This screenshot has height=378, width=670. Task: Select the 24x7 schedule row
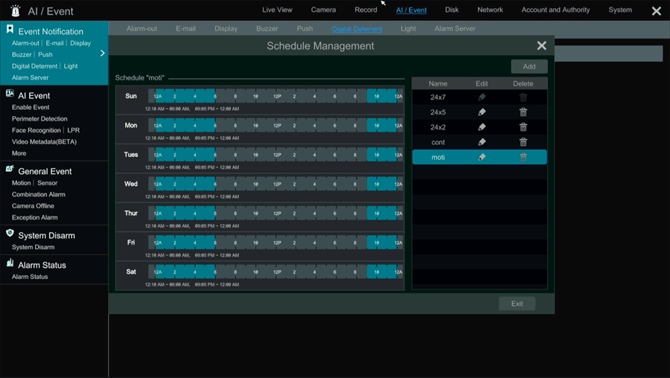point(479,97)
